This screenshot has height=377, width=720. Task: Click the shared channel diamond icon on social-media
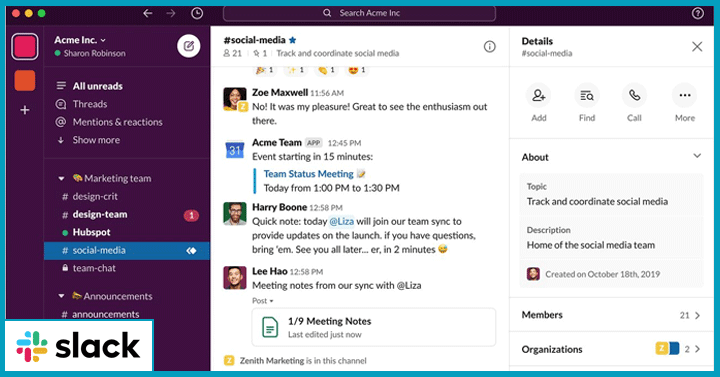191,251
